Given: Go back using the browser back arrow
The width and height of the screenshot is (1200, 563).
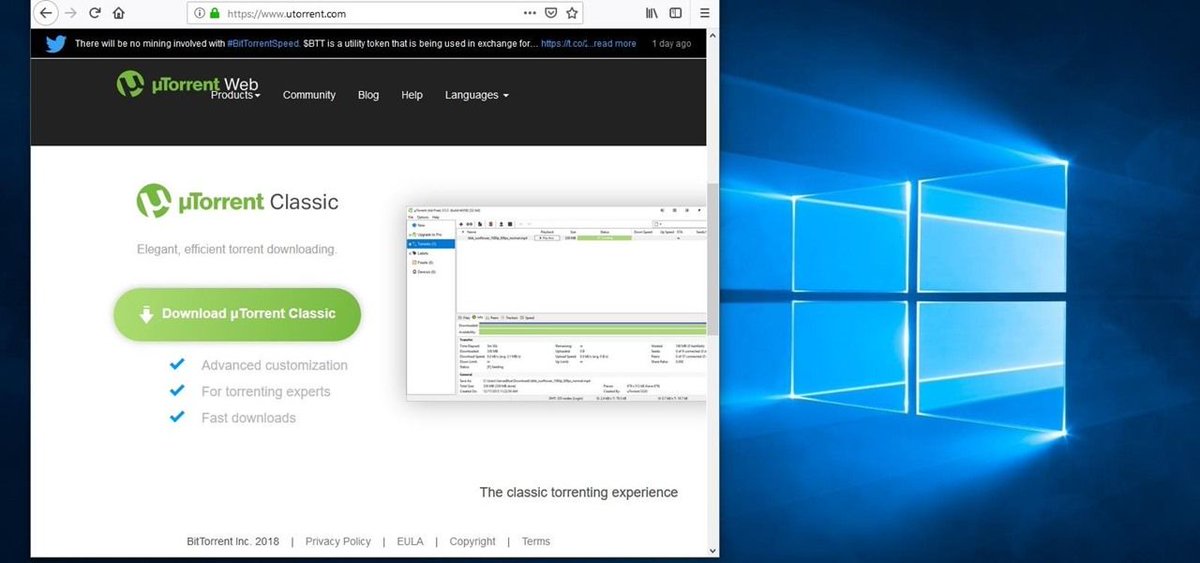Looking at the screenshot, I should point(44,14).
